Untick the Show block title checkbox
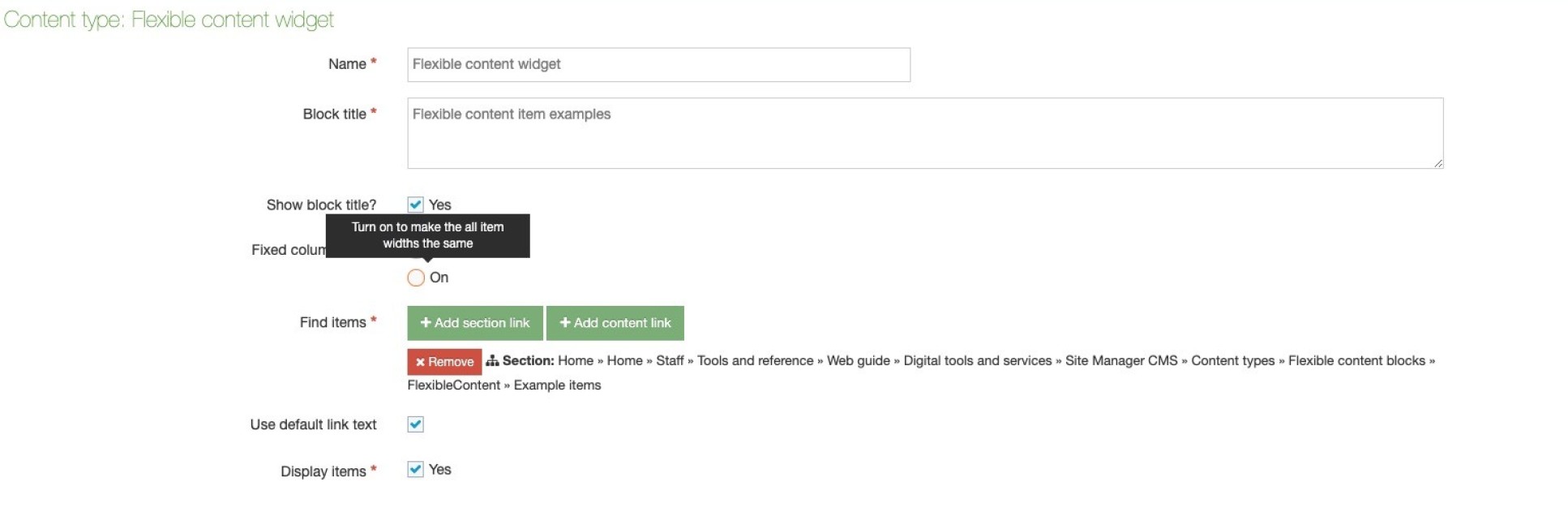Image resolution: width=1568 pixels, height=508 pixels. coord(415,204)
